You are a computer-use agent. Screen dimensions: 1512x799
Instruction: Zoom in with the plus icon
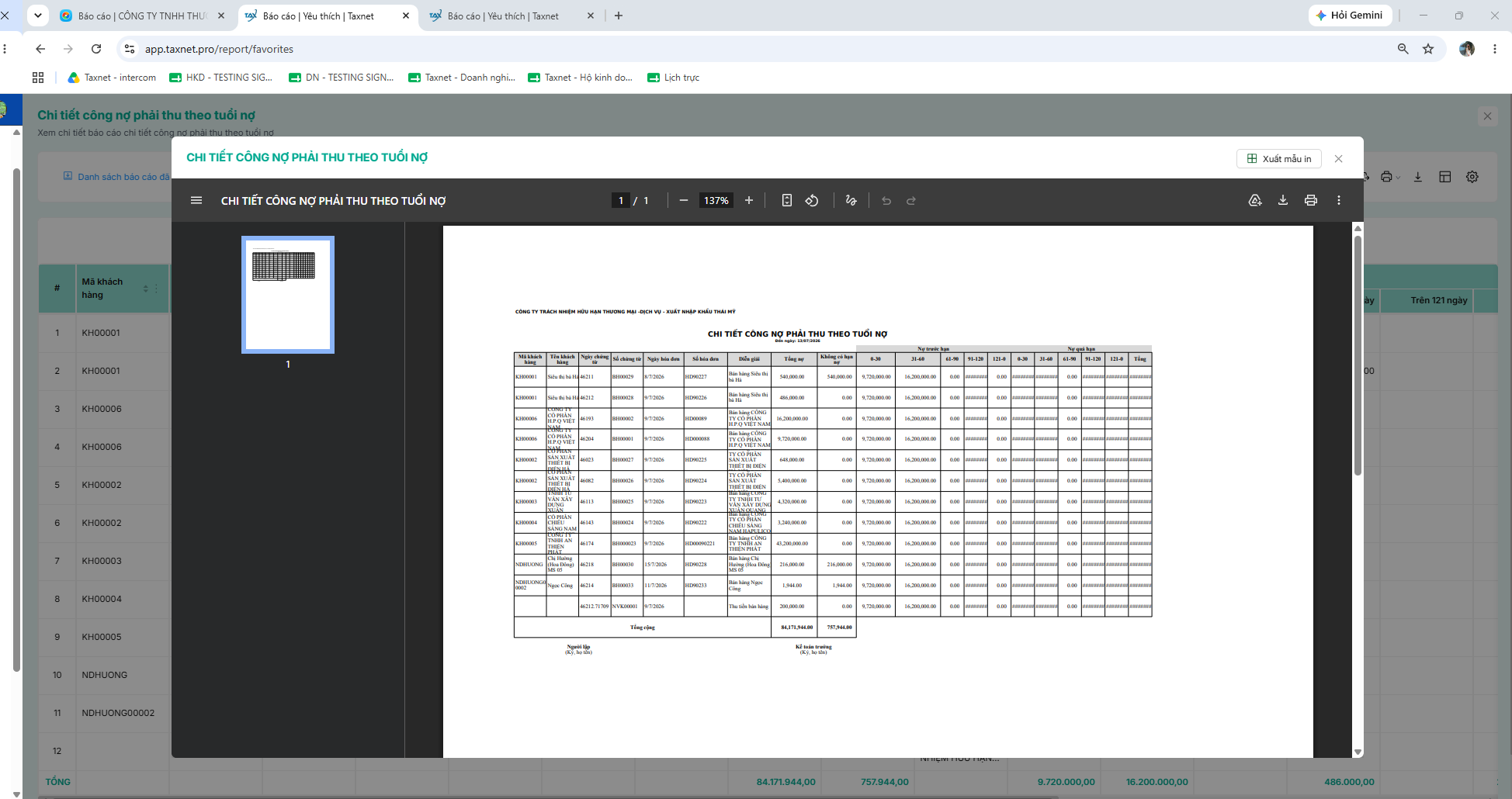pyautogui.click(x=749, y=200)
